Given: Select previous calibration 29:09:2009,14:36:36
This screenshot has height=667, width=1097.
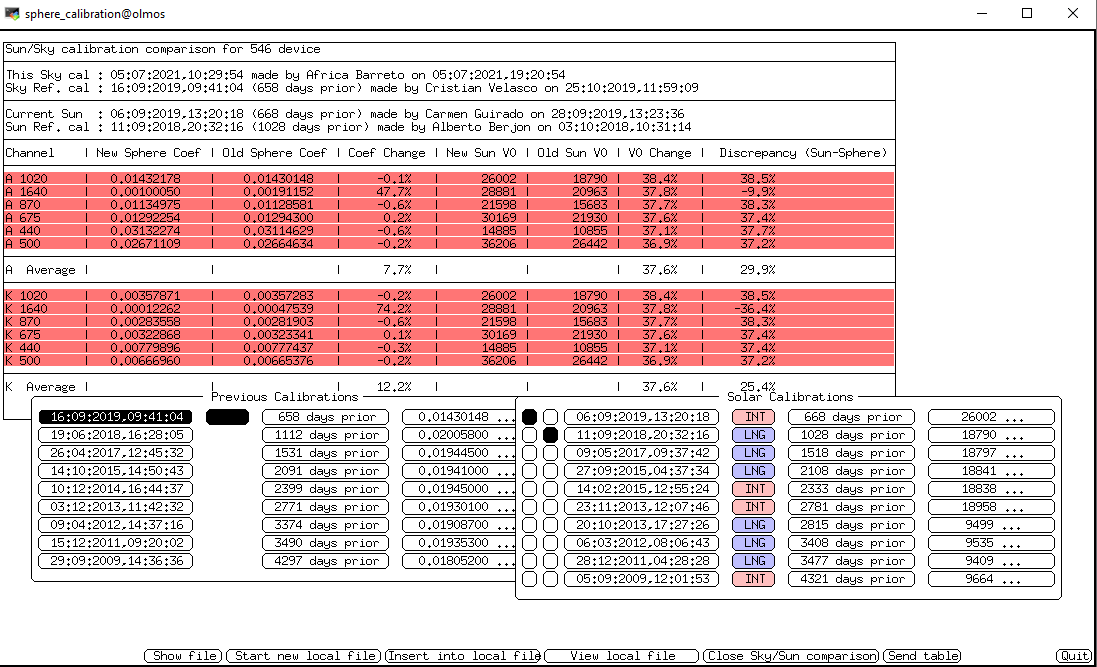Looking at the screenshot, I should [x=116, y=561].
